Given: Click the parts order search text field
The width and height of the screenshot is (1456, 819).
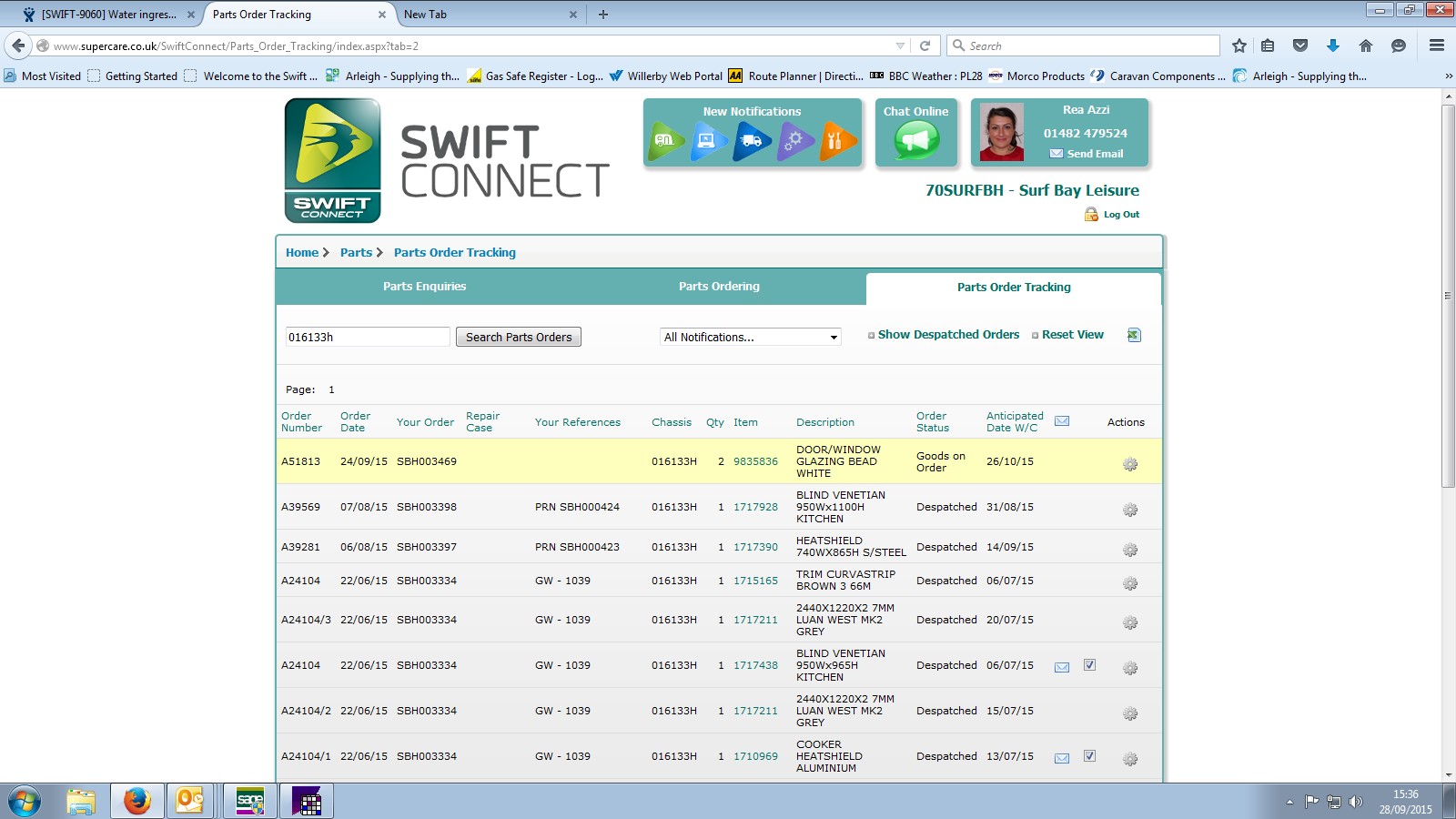Looking at the screenshot, I should click(x=367, y=337).
